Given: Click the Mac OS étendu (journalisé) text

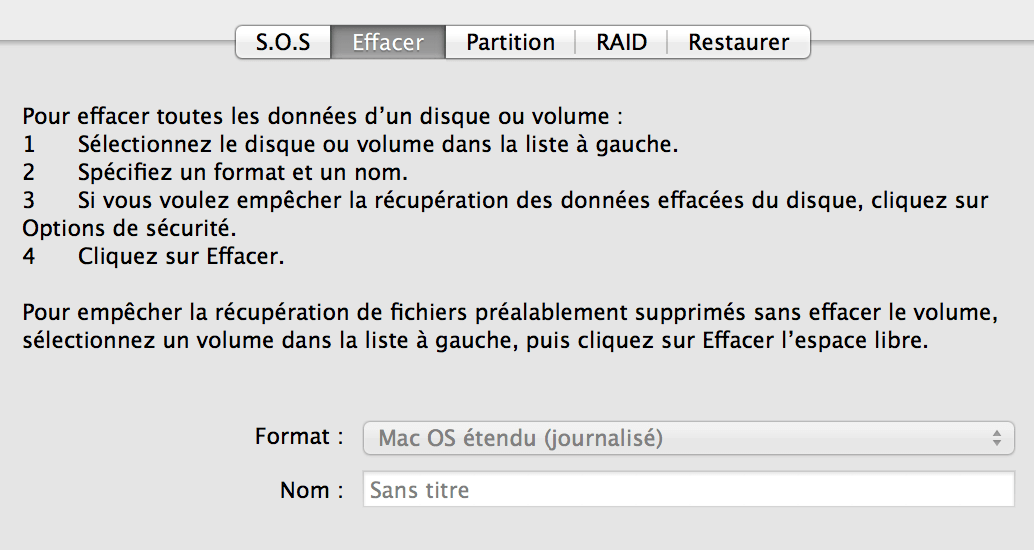Looking at the screenshot, I should (520, 438).
